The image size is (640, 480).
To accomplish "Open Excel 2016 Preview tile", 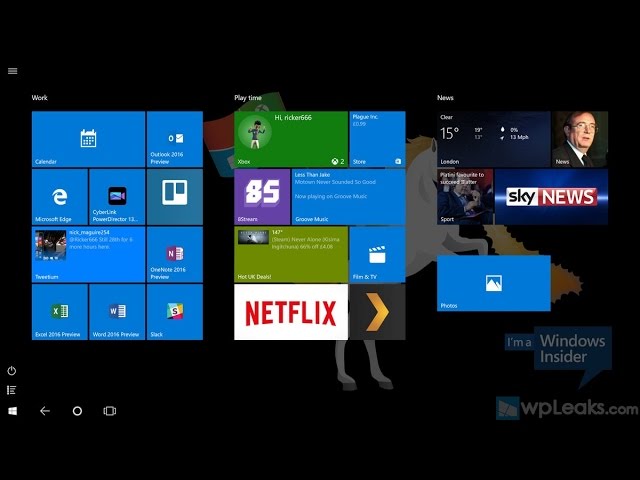I will pos(60,312).
